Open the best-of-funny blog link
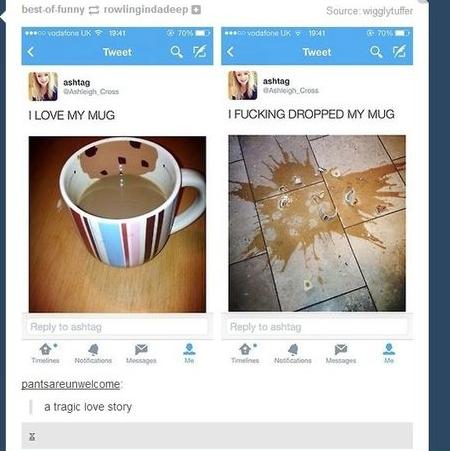This screenshot has height=451, width=450. tap(53, 10)
